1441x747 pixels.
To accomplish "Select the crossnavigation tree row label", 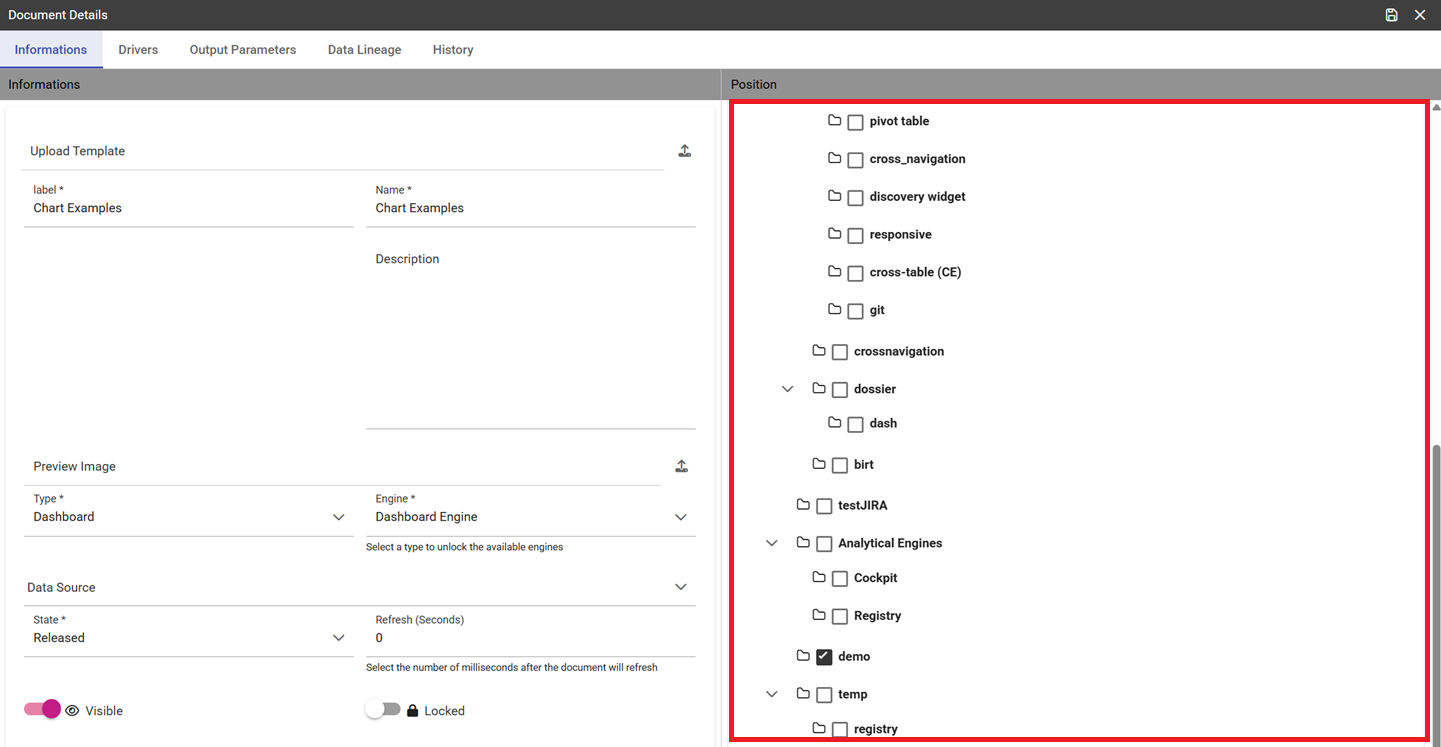I will (899, 351).
